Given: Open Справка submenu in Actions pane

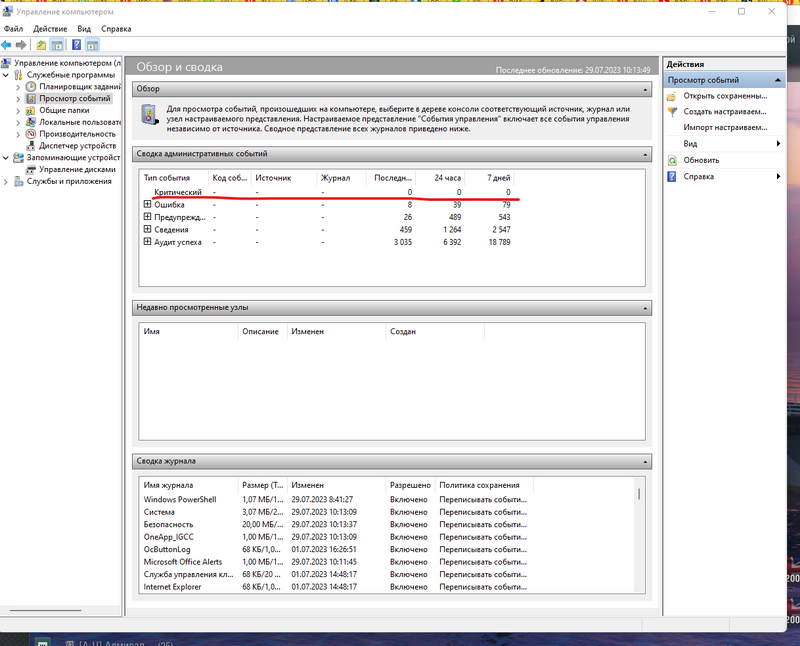Looking at the screenshot, I should (724, 177).
